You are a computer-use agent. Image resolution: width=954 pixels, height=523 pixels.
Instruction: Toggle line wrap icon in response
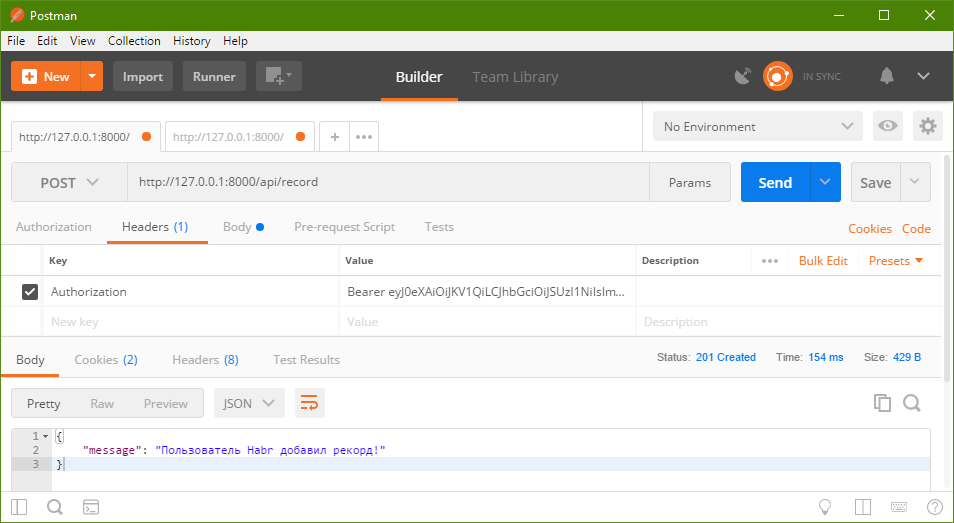pos(310,403)
